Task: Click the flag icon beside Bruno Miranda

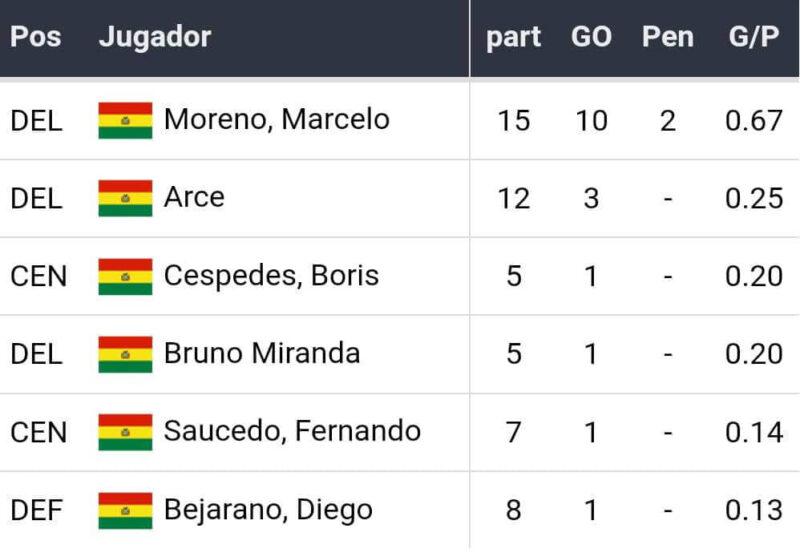Action: click(x=125, y=354)
